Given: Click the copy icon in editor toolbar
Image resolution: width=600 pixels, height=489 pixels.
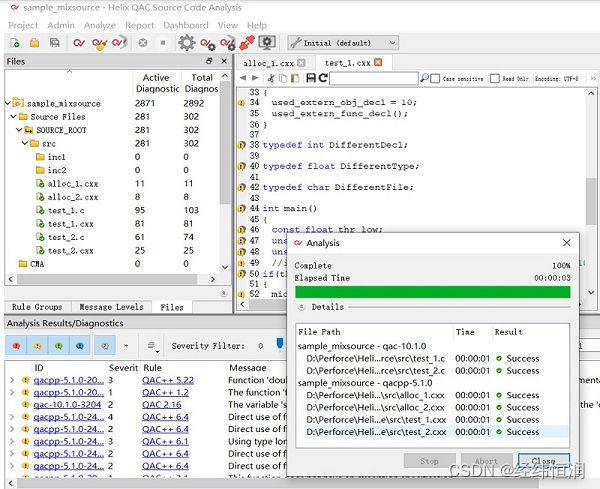Looking at the screenshot, I should click(283, 78).
